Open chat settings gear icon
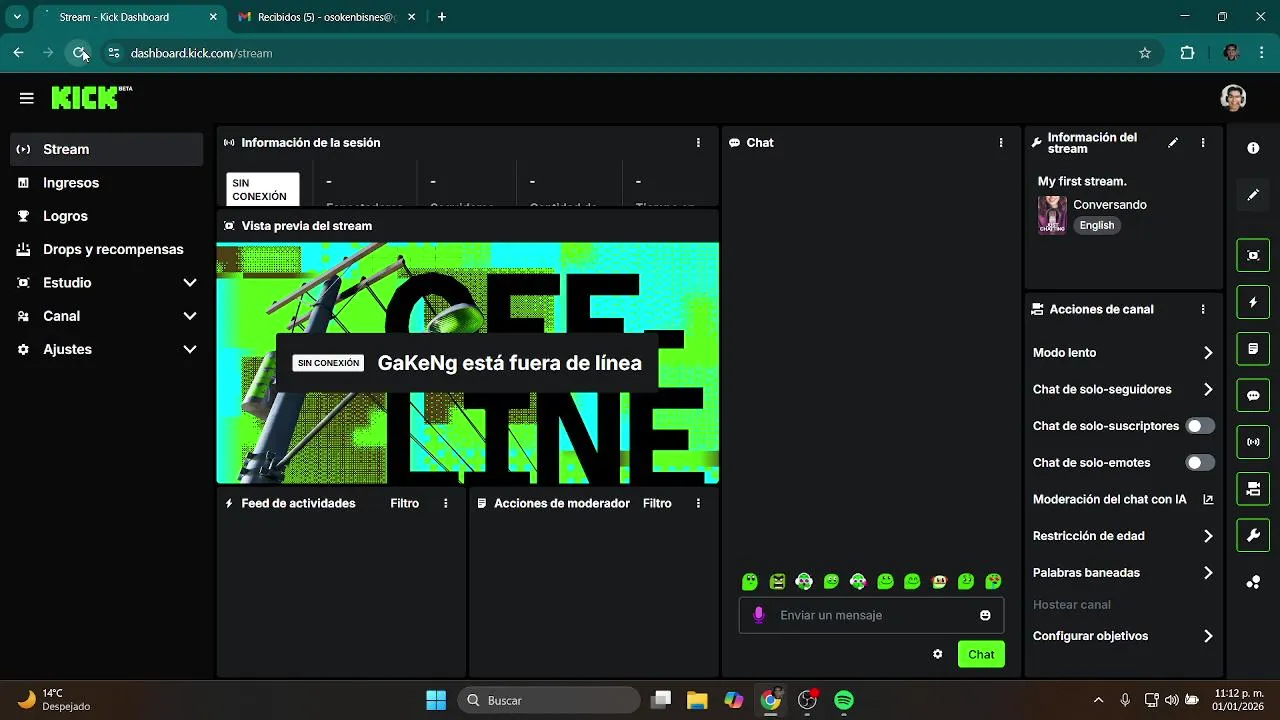This screenshot has height=720, width=1280. 938,654
